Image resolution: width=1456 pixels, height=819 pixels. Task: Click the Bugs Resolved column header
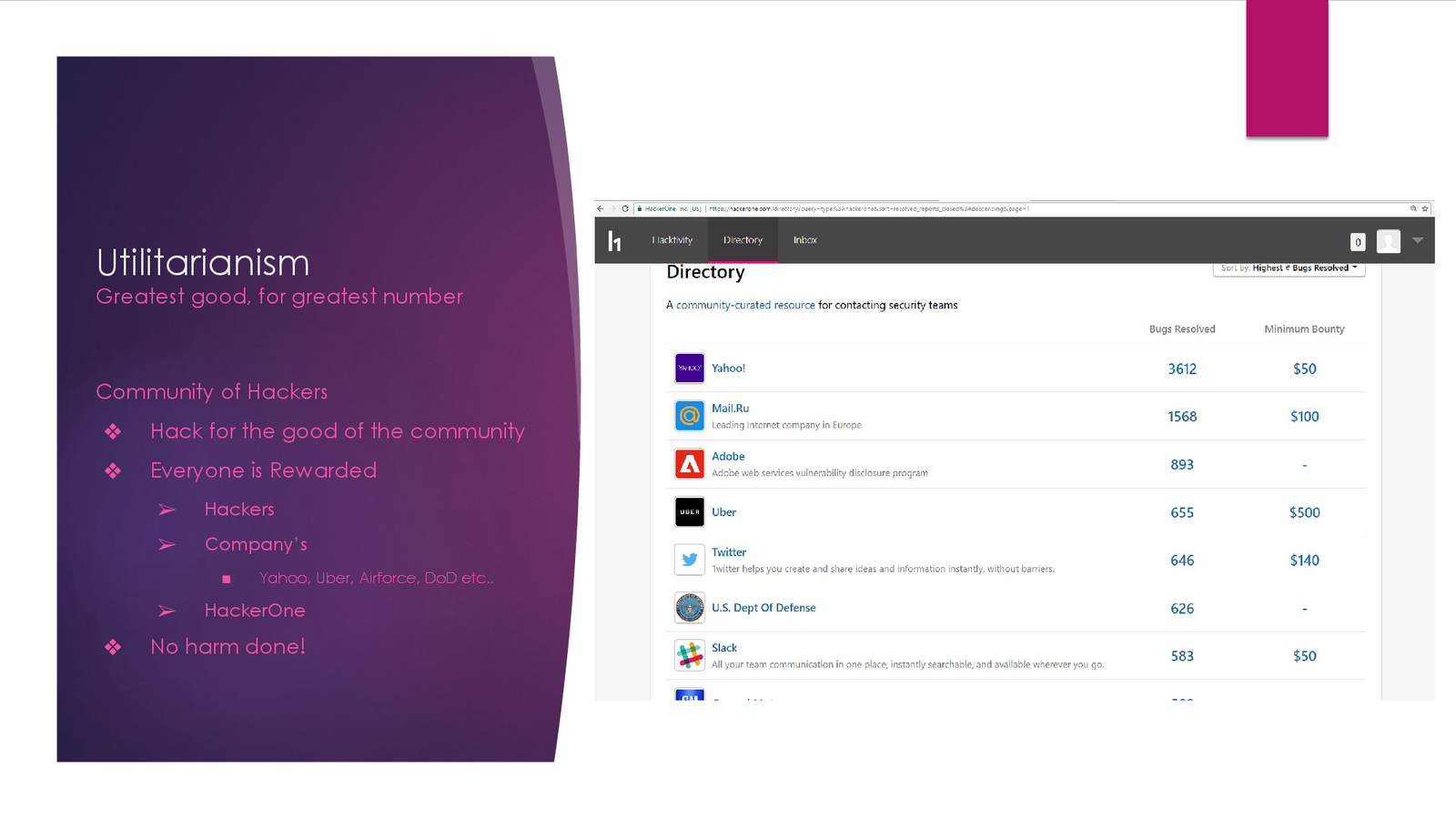[1182, 329]
